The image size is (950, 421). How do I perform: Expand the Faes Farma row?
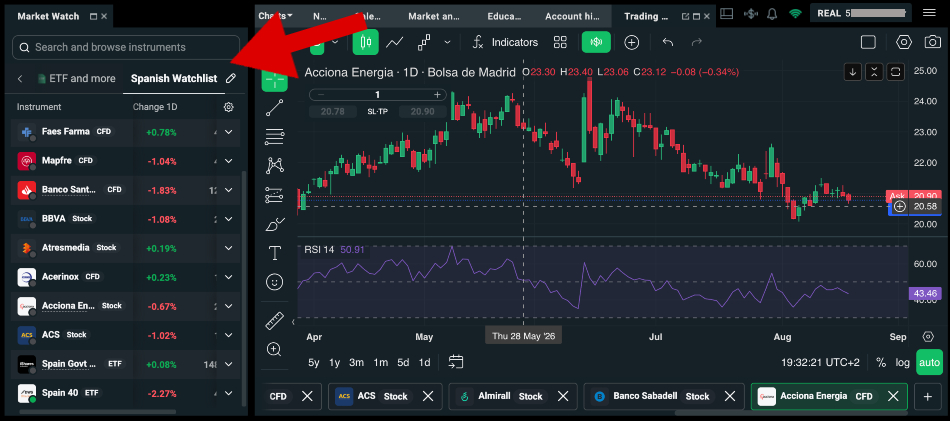click(x=228, y=131)
